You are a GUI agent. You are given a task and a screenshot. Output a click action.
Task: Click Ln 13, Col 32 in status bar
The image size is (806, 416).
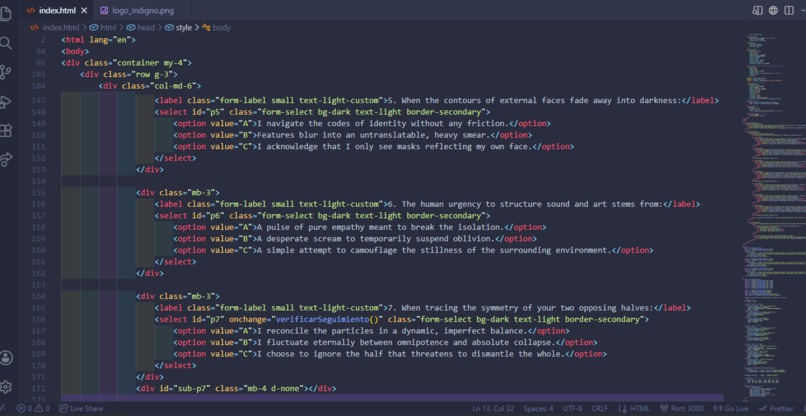click(x=493, y=408)
